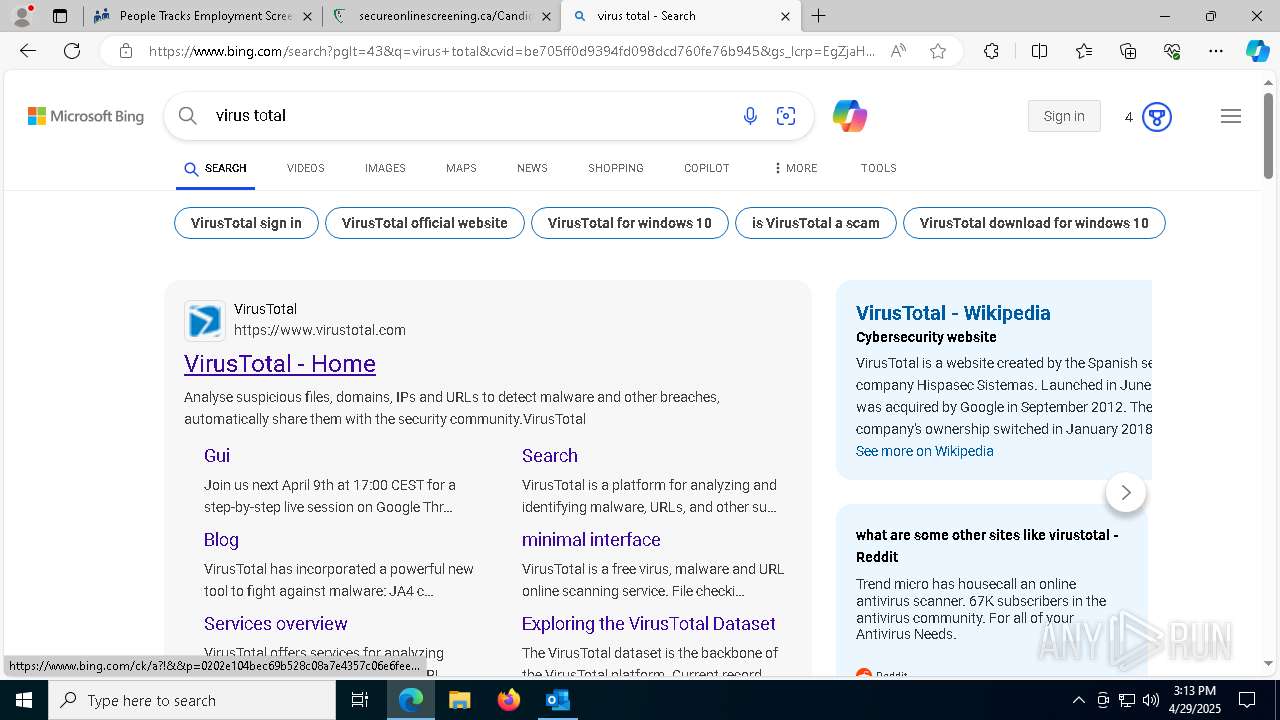Click into the Bing search text field
The height and width of the screenshot is (720, 1280).
pyautogui.click(x=470, y=116)
